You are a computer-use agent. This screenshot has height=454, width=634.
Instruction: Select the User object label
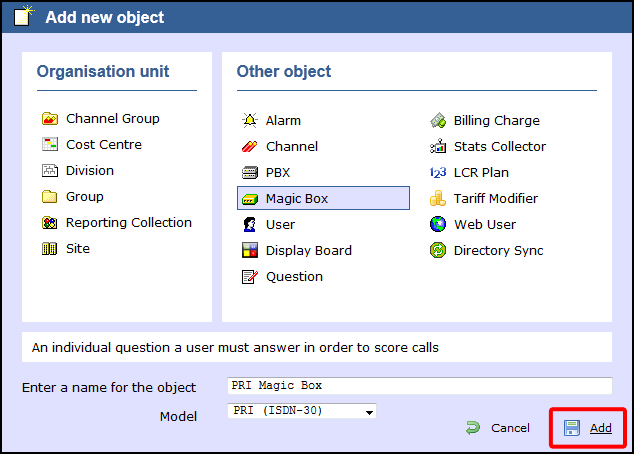click(280, 224)
